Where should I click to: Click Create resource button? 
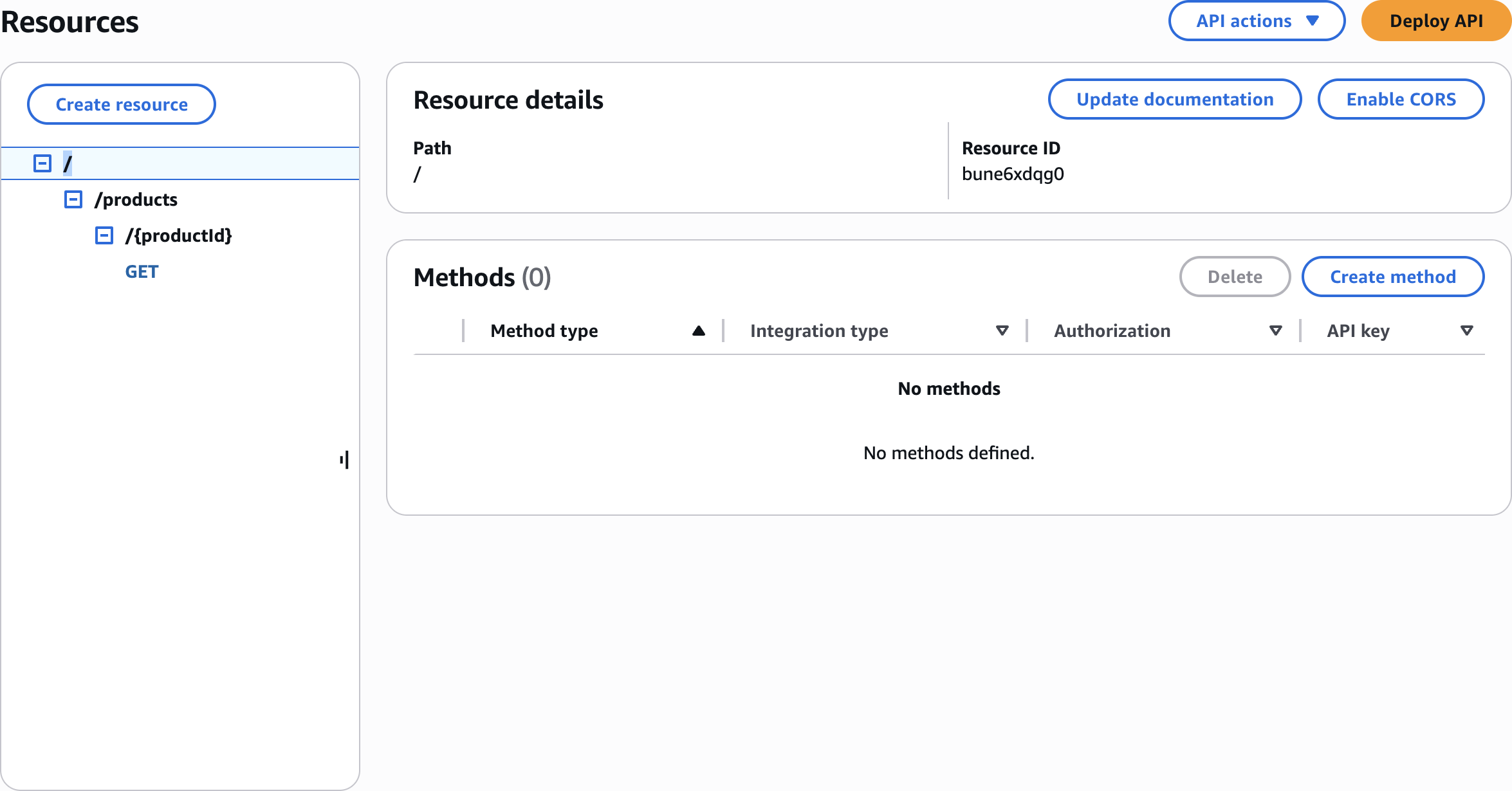coord(122,104)
